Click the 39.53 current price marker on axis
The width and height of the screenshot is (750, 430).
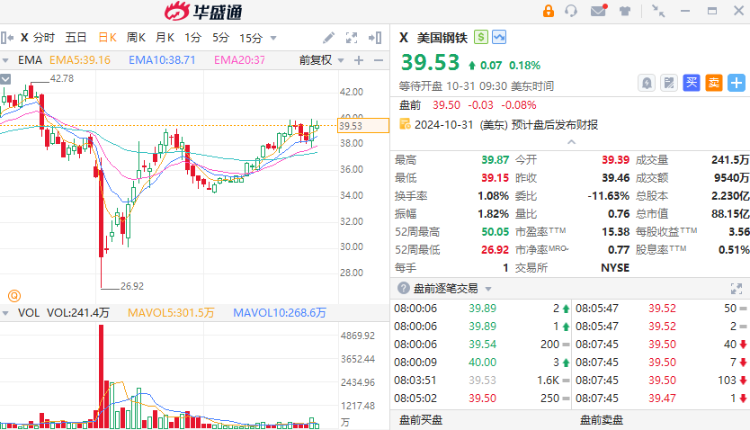click(x=363, y=126)
